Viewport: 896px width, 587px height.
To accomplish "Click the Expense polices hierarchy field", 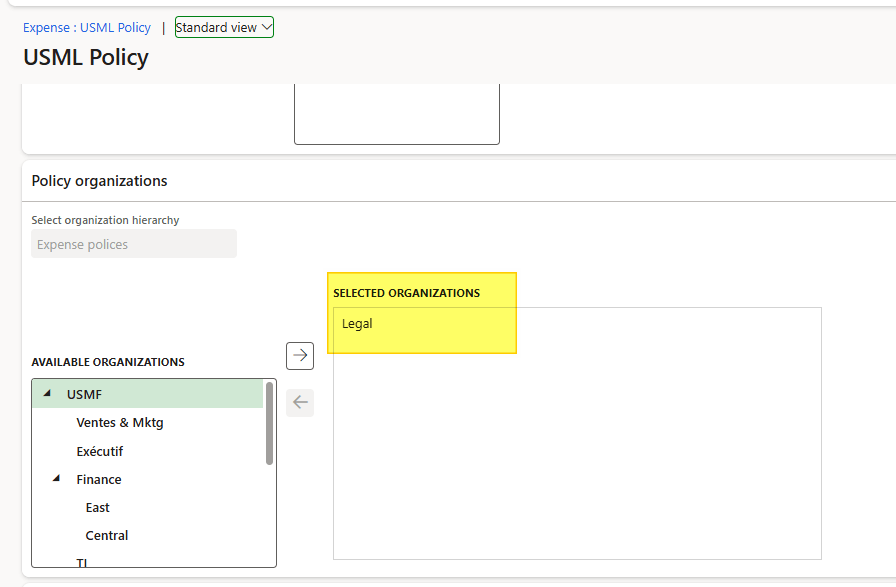I will click(x=134, y=244).
